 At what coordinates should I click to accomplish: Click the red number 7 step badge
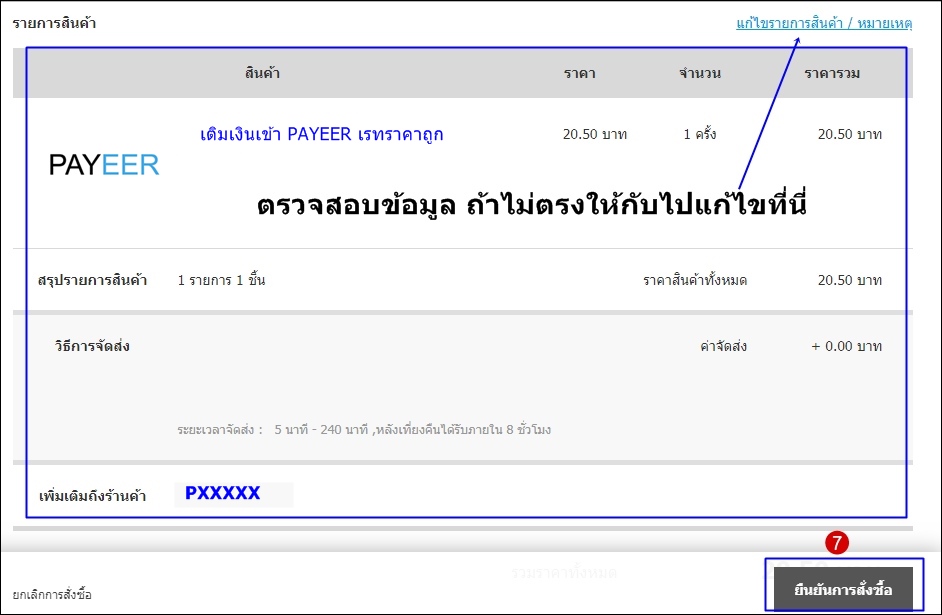837,542
